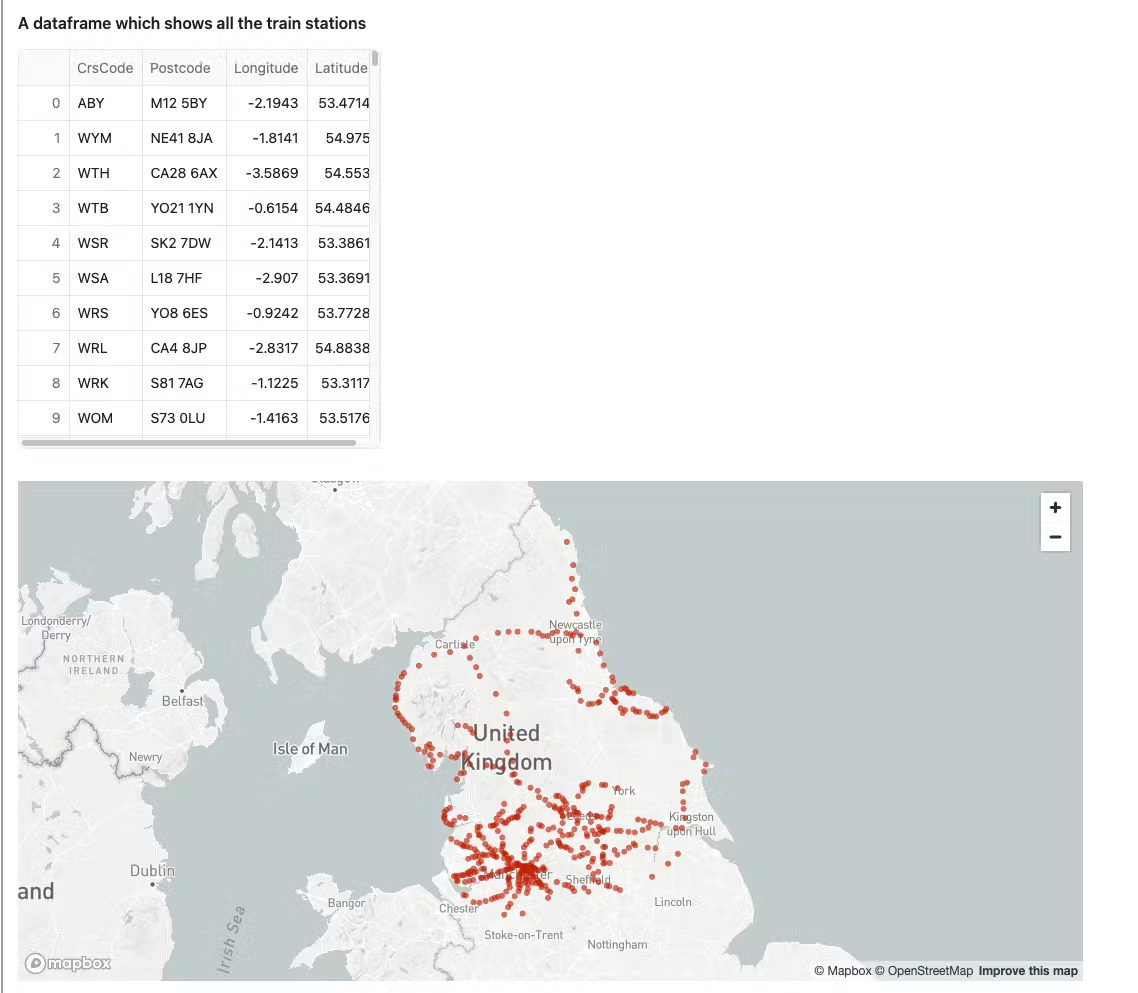This screenshot has width=1138, height=993.
Task: Click the Isle of Man map label
Action: tap(310, 749)
